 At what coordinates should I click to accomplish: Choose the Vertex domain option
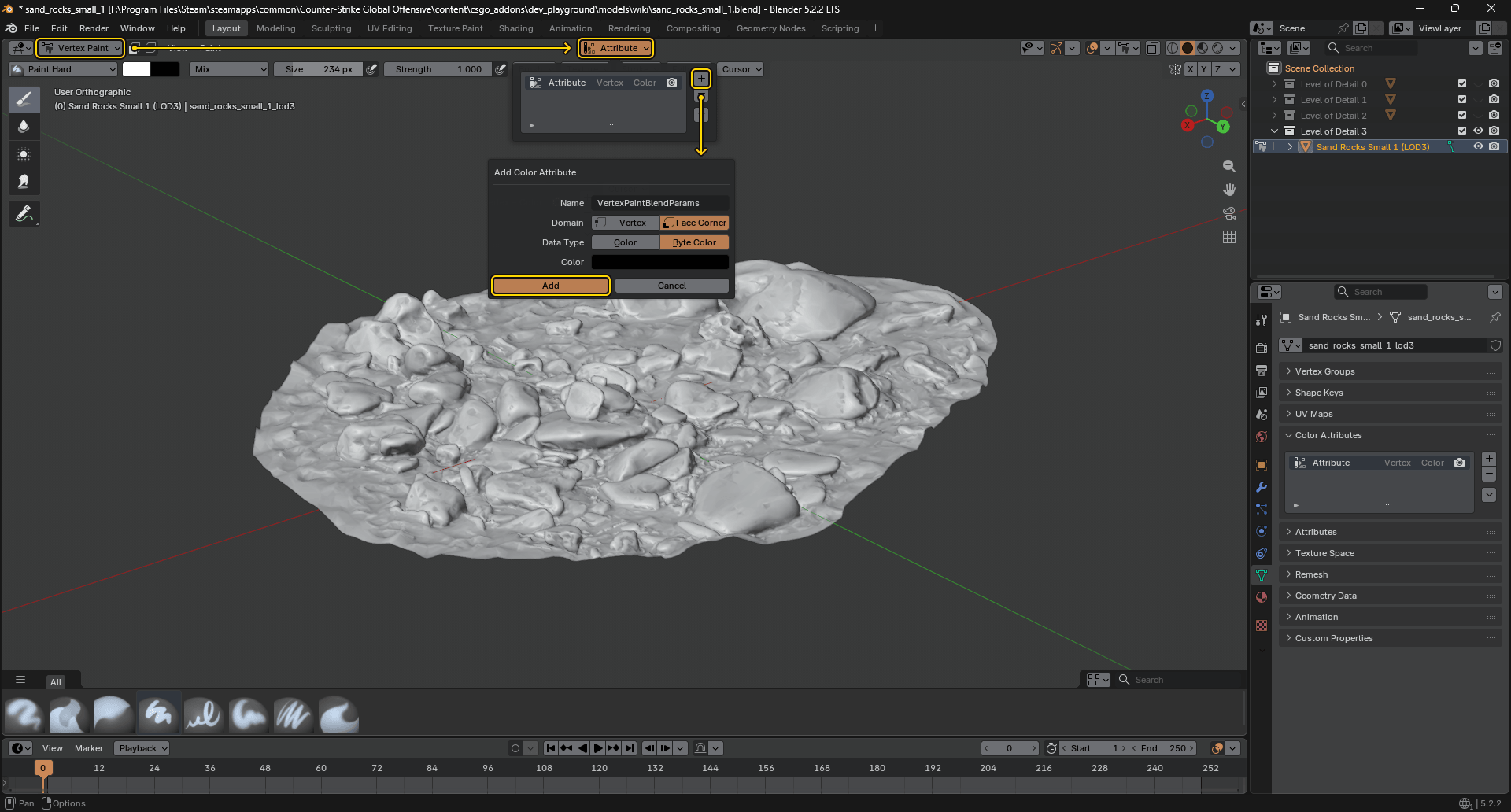pos(626,223)
